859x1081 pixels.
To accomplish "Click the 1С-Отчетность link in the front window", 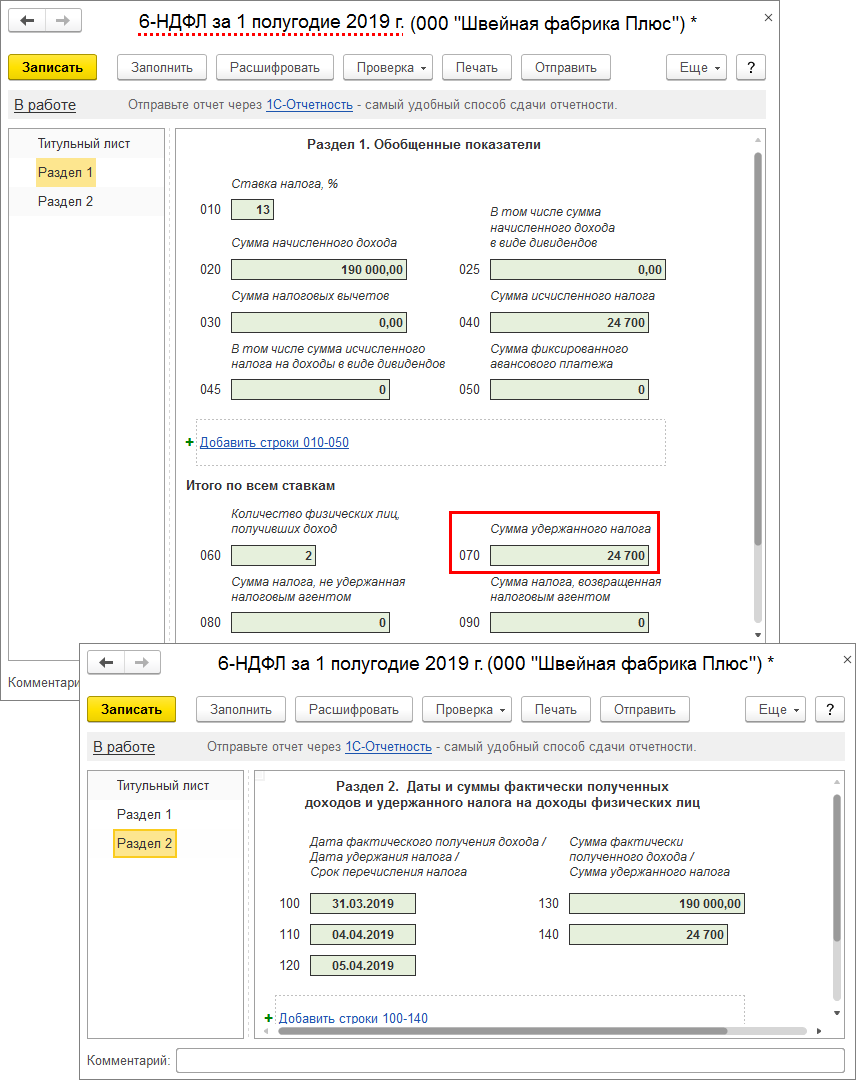I will pos(388,747).
